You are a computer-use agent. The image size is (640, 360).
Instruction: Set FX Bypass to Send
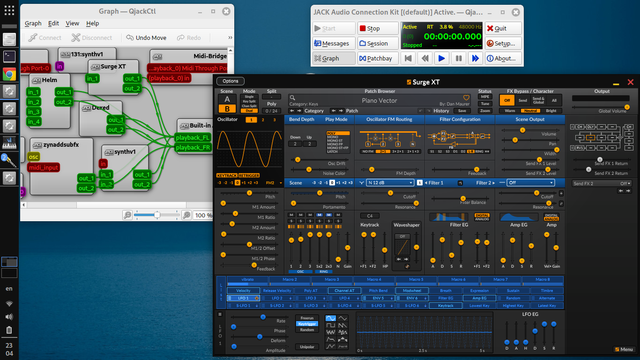pos(522,100)
